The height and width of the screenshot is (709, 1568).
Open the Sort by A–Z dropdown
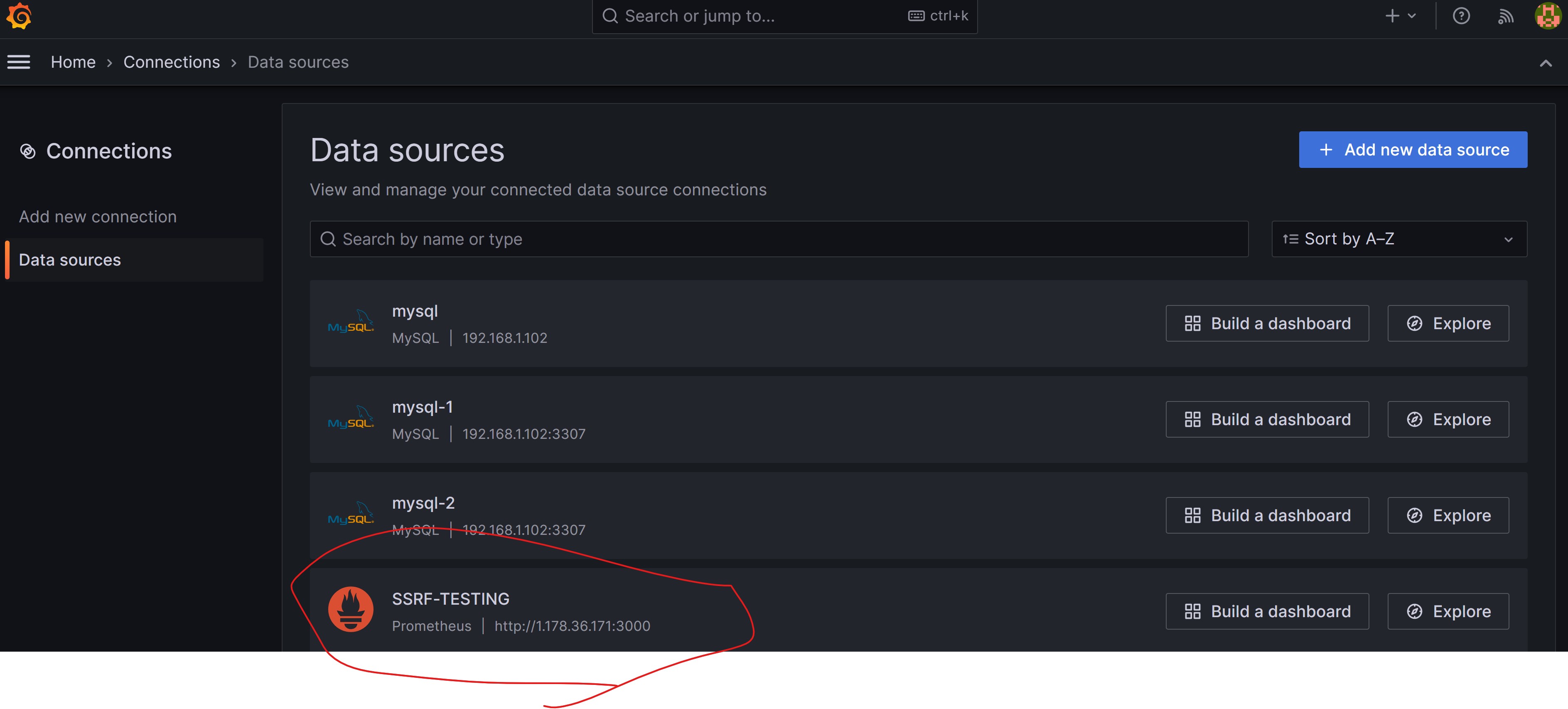pos(1399,239)
